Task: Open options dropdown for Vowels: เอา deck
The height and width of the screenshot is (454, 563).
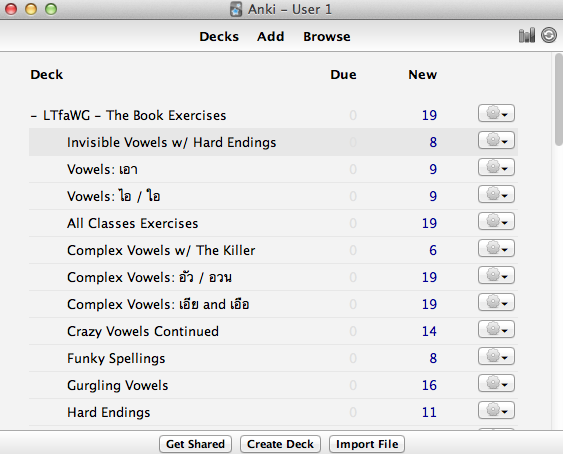Action: coord(496,167)
